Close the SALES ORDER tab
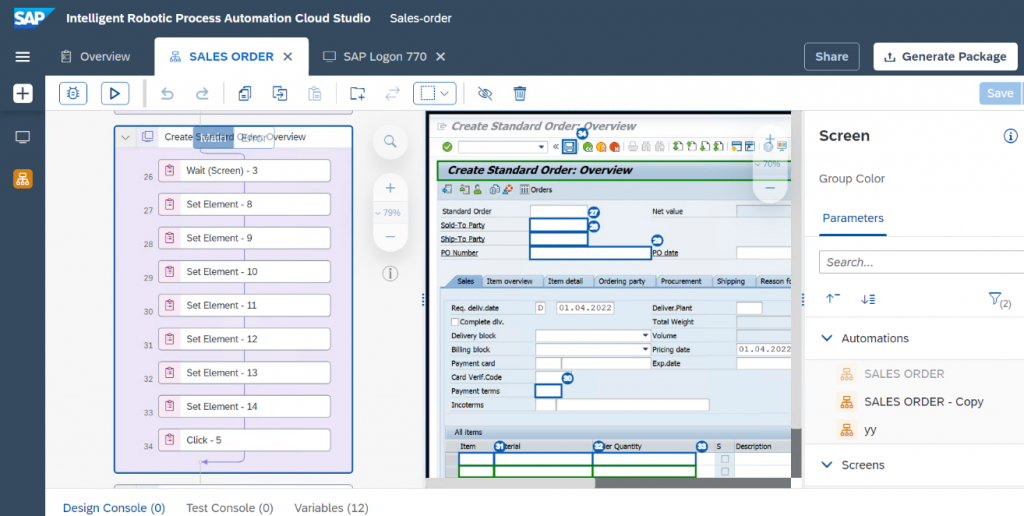 (x=287, y=57)
